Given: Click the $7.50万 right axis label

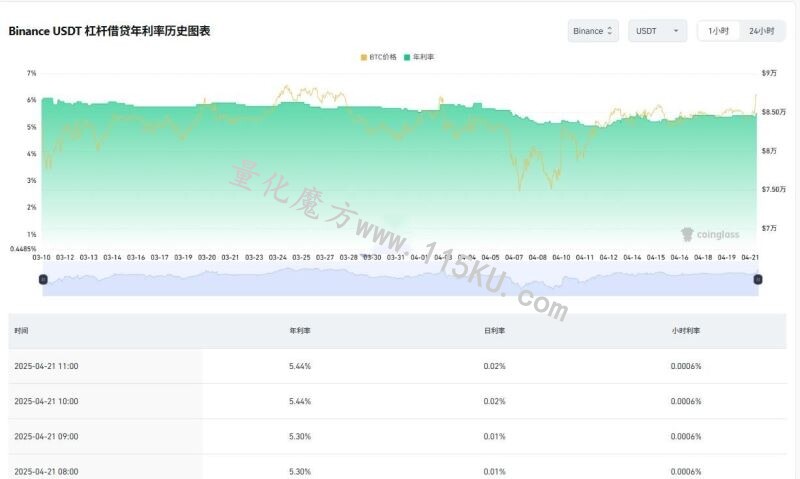Looking at the screenshot, I should tap(773, 189).
